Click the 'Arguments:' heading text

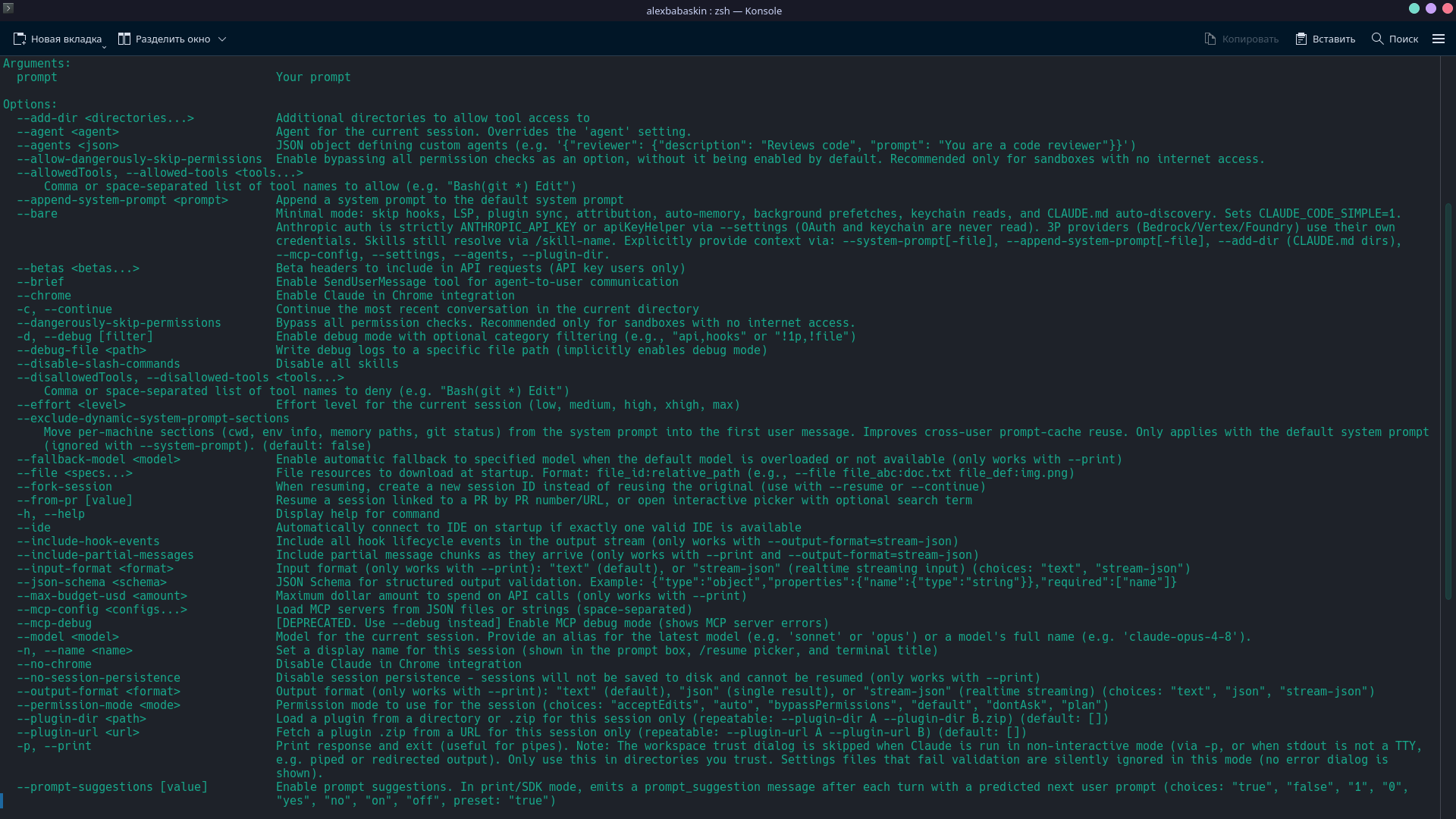(37, 64)
